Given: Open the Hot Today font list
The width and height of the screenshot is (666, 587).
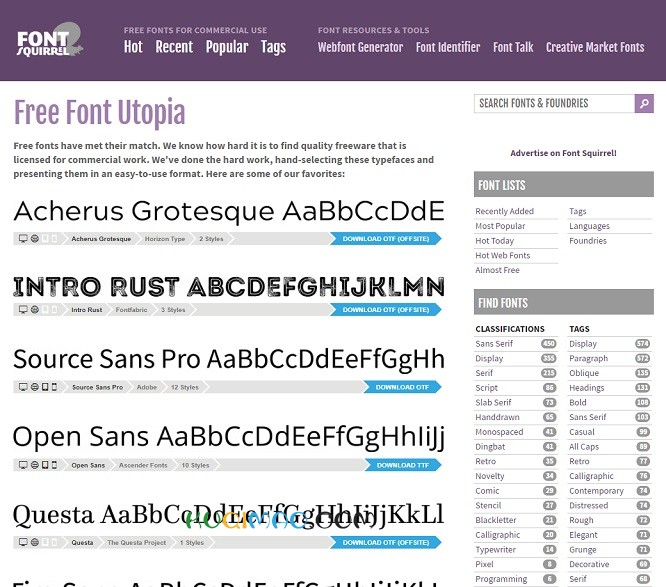Looking at the screenshot, I should pyautogui.click(x=494, y=241).
